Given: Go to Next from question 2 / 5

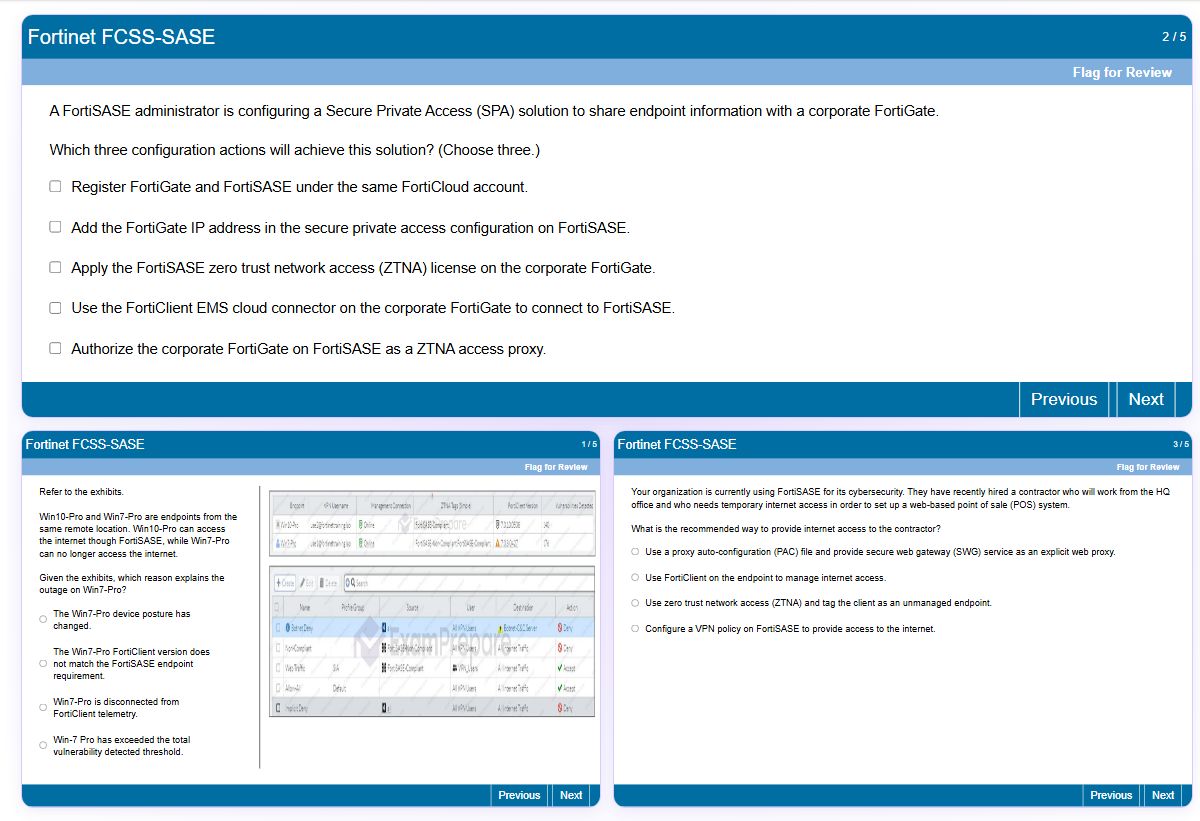Looking at the screenshot, I should [1146, 399].
